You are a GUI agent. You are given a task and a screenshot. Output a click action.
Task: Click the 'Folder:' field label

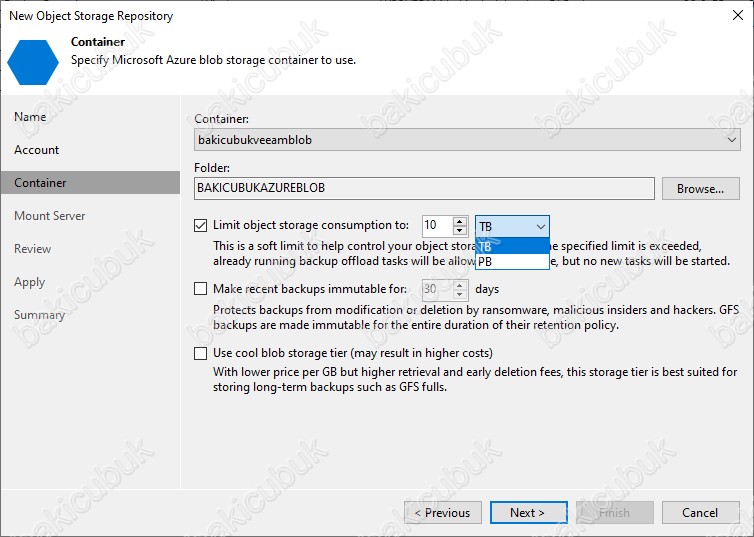(x=212, y=168)
